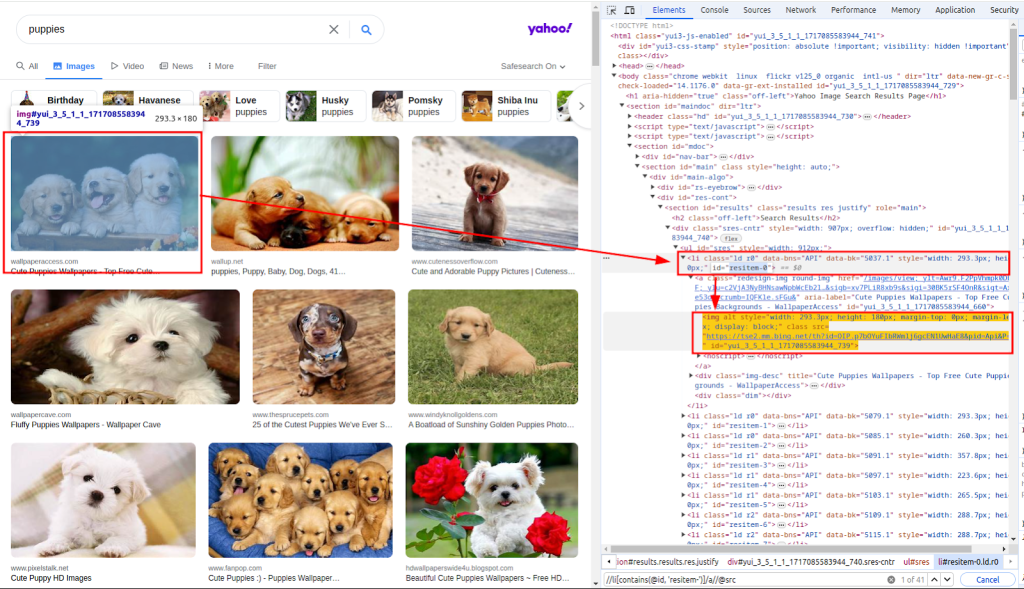Open the white puppy with red roses thumbnail
This screenshot has height=589, width=1024.
(492, 500)
